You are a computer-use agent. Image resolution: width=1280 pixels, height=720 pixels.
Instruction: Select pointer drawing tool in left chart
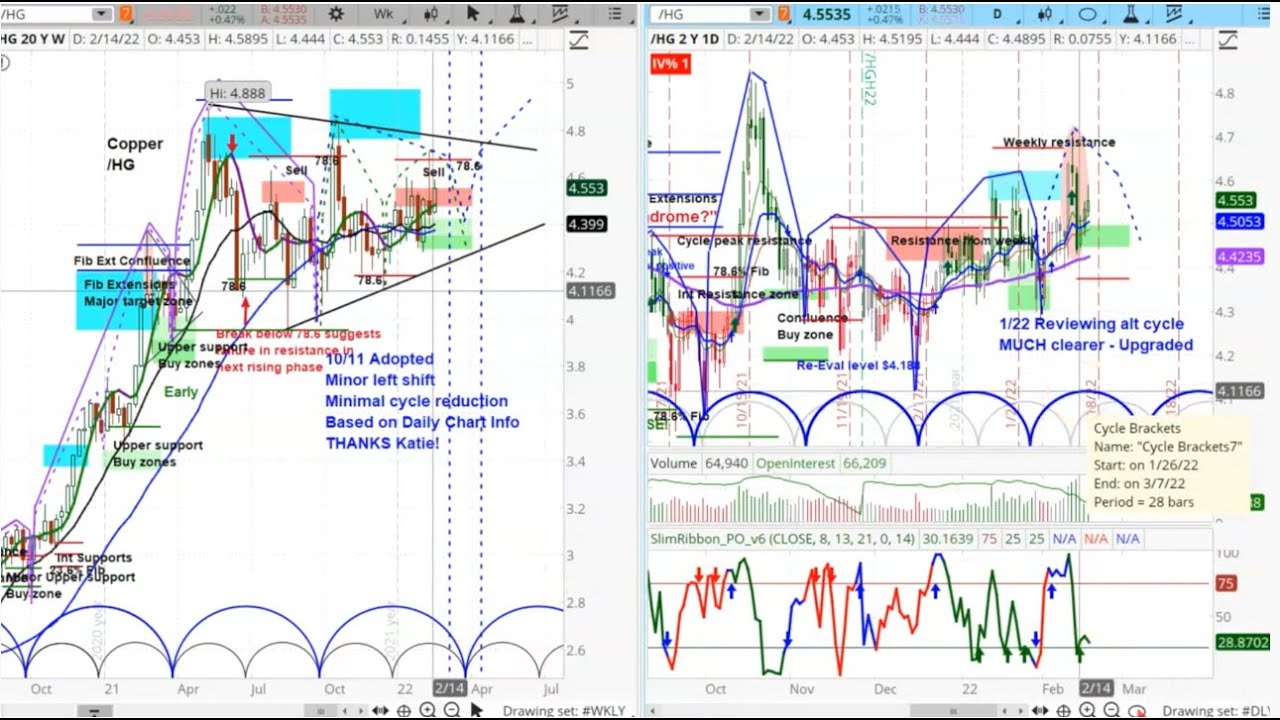point(475,14)
